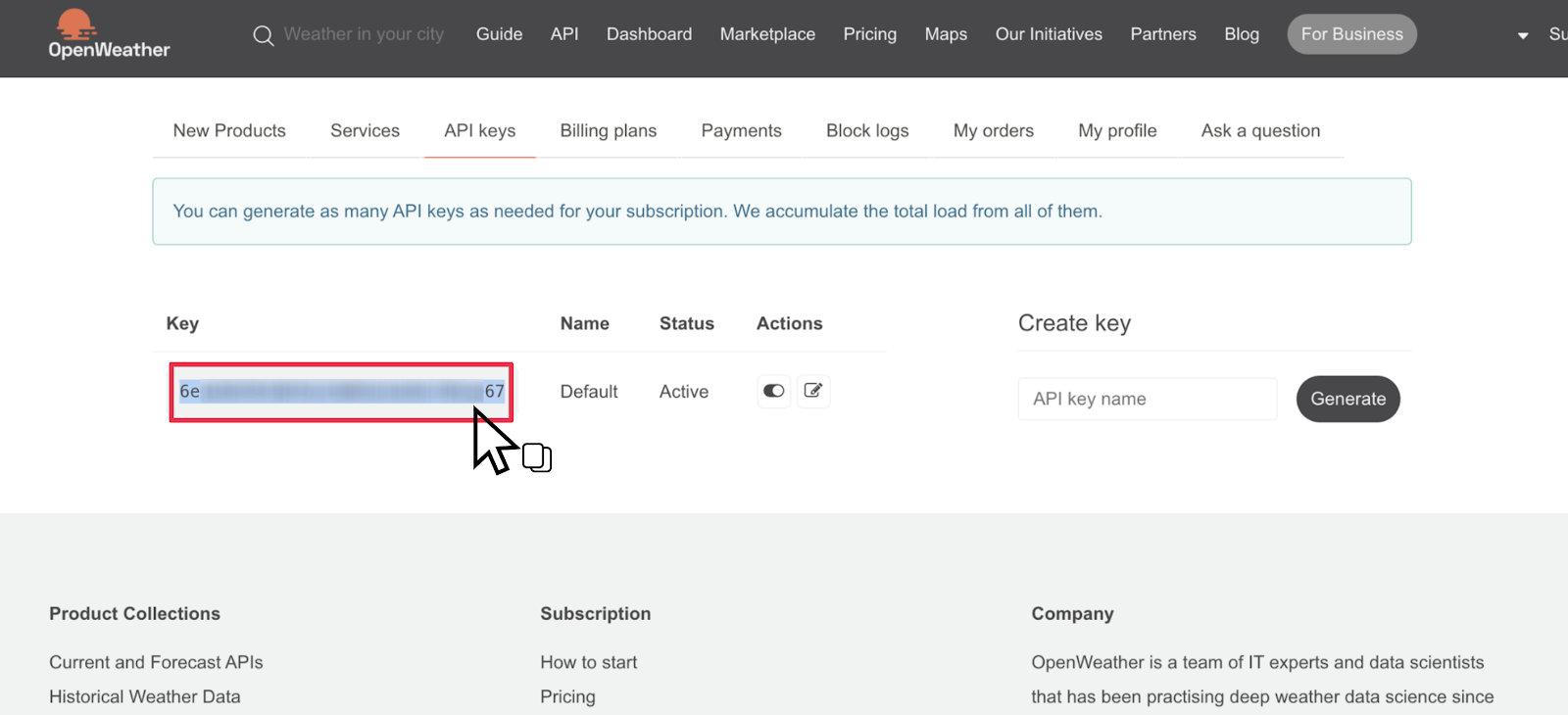The image size is (1568, 715).
Task: Open the Billing plans tab
Action: (x=609, y=131)
